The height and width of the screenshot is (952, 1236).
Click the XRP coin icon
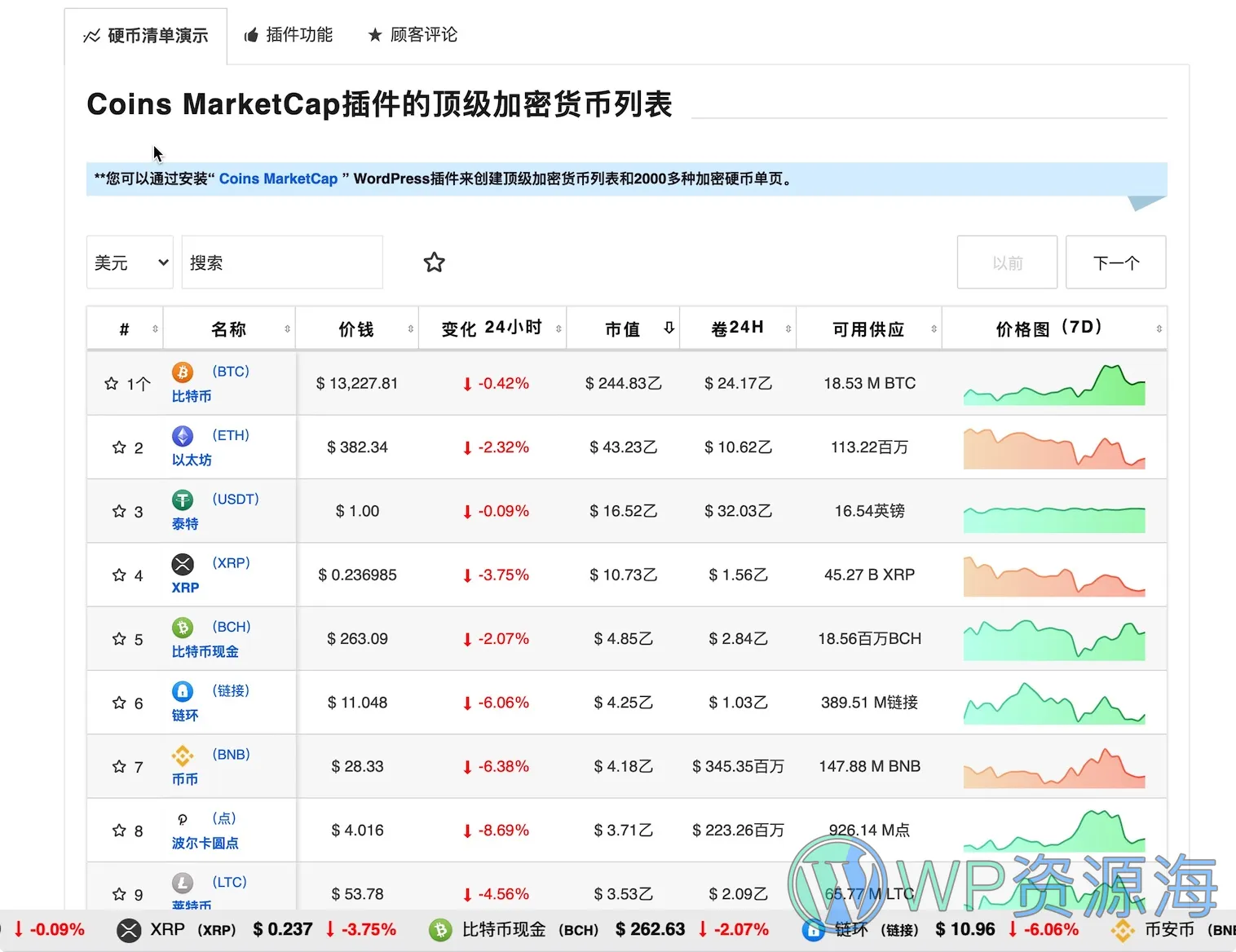[x=182, y=564]
